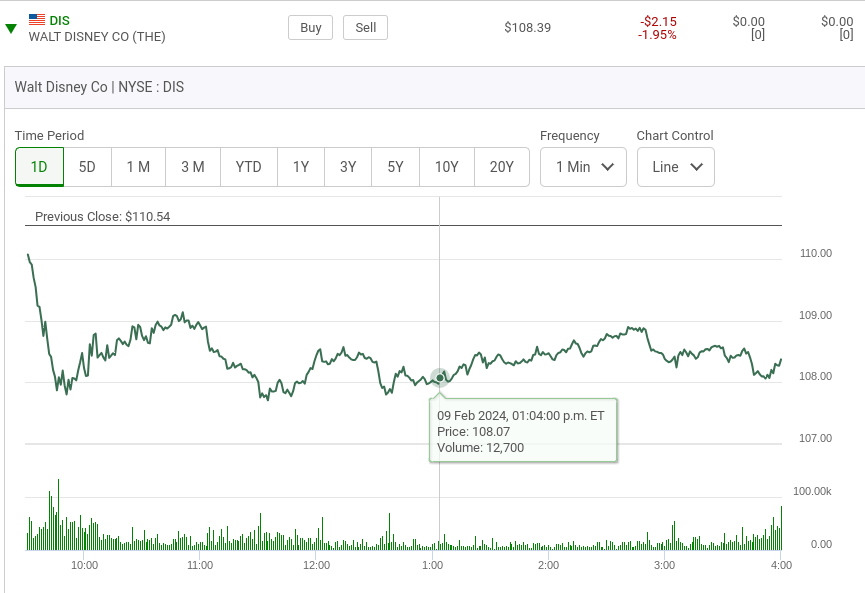Image resolution: width=865 pixels, height=593 pixels.
Task: Select the 1Y time period
Action: (301, 167)
